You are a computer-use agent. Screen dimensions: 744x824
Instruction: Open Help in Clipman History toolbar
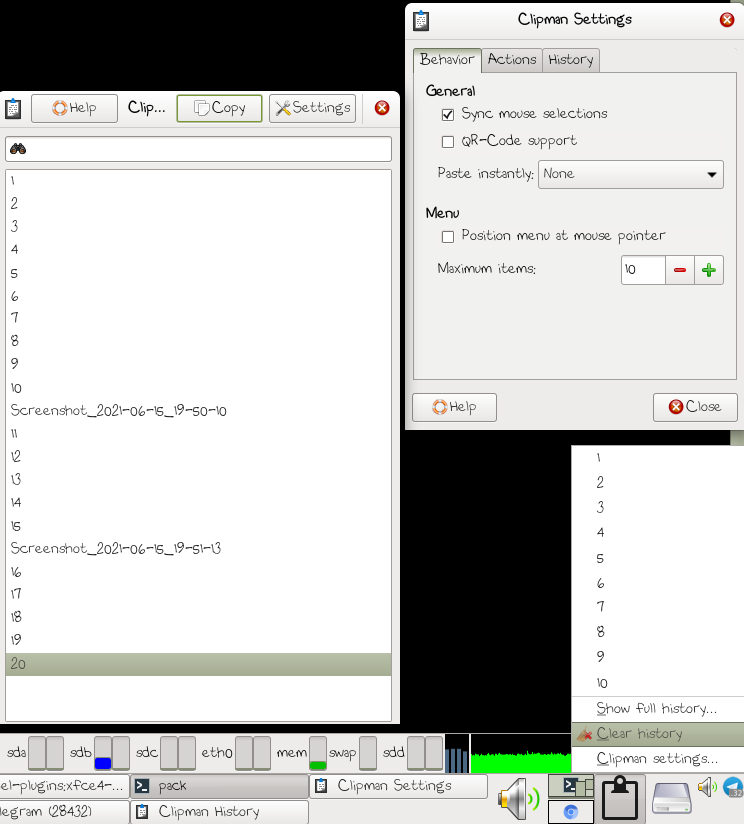click(x=74, y=108)
